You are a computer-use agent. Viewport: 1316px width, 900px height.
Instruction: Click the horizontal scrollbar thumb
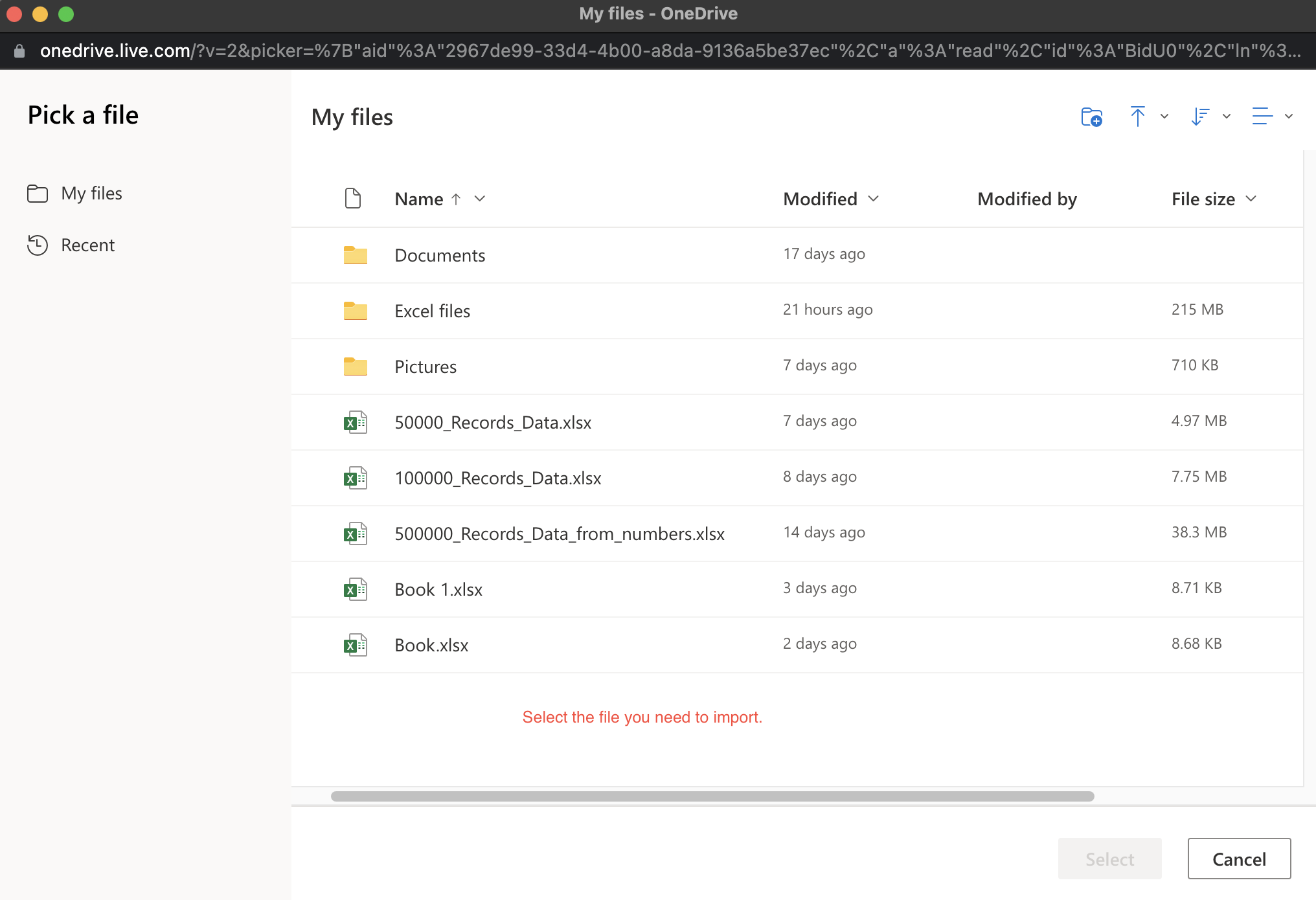coord(712,796)
